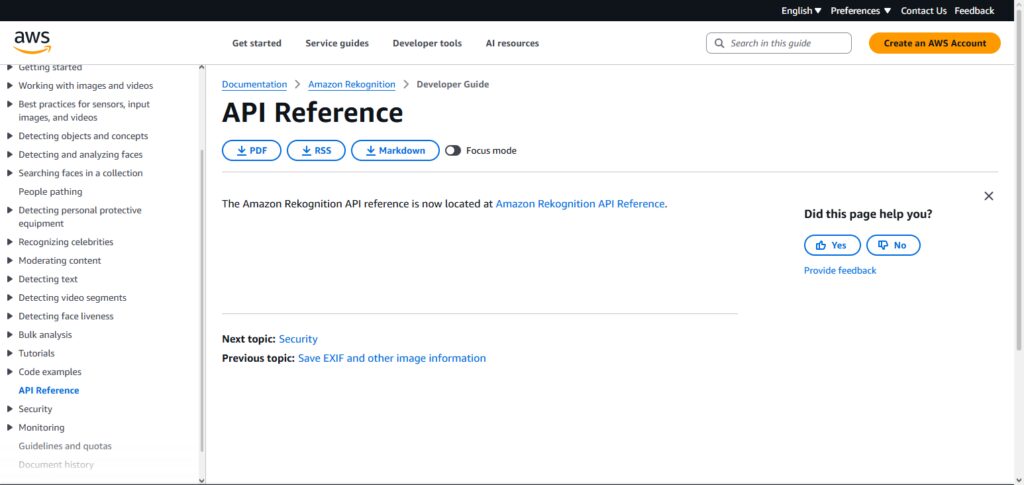1024x485 pixels.
Task: Expand Bulk analysis section
Action: coord(10,335)
